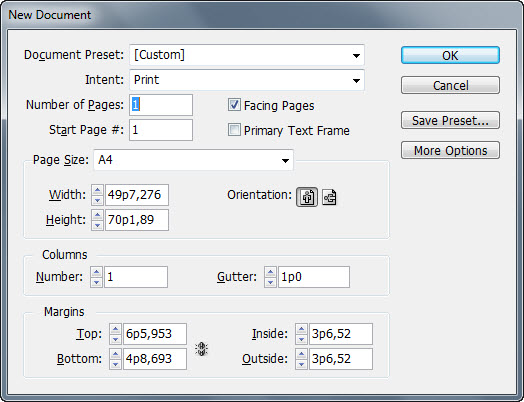This screenshot has width=524, height=402.
Task: Click the Inside margin field
Action: click(341, 334)
